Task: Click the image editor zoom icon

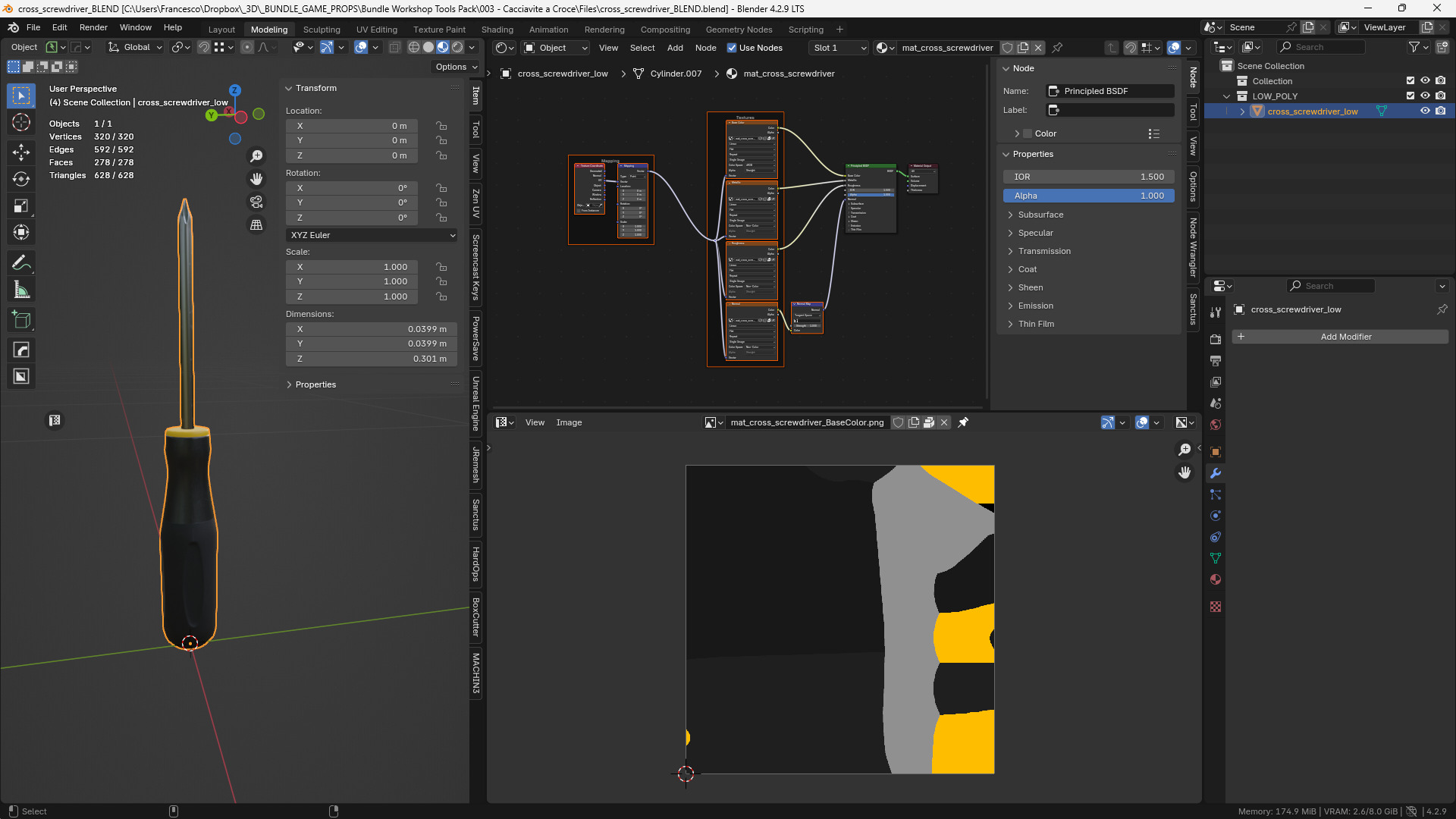Action: (1185, 450)
